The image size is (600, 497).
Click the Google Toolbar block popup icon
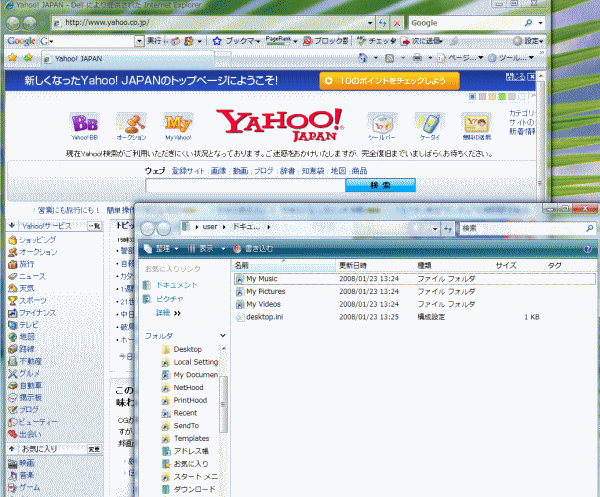click(x=307, y=41)
